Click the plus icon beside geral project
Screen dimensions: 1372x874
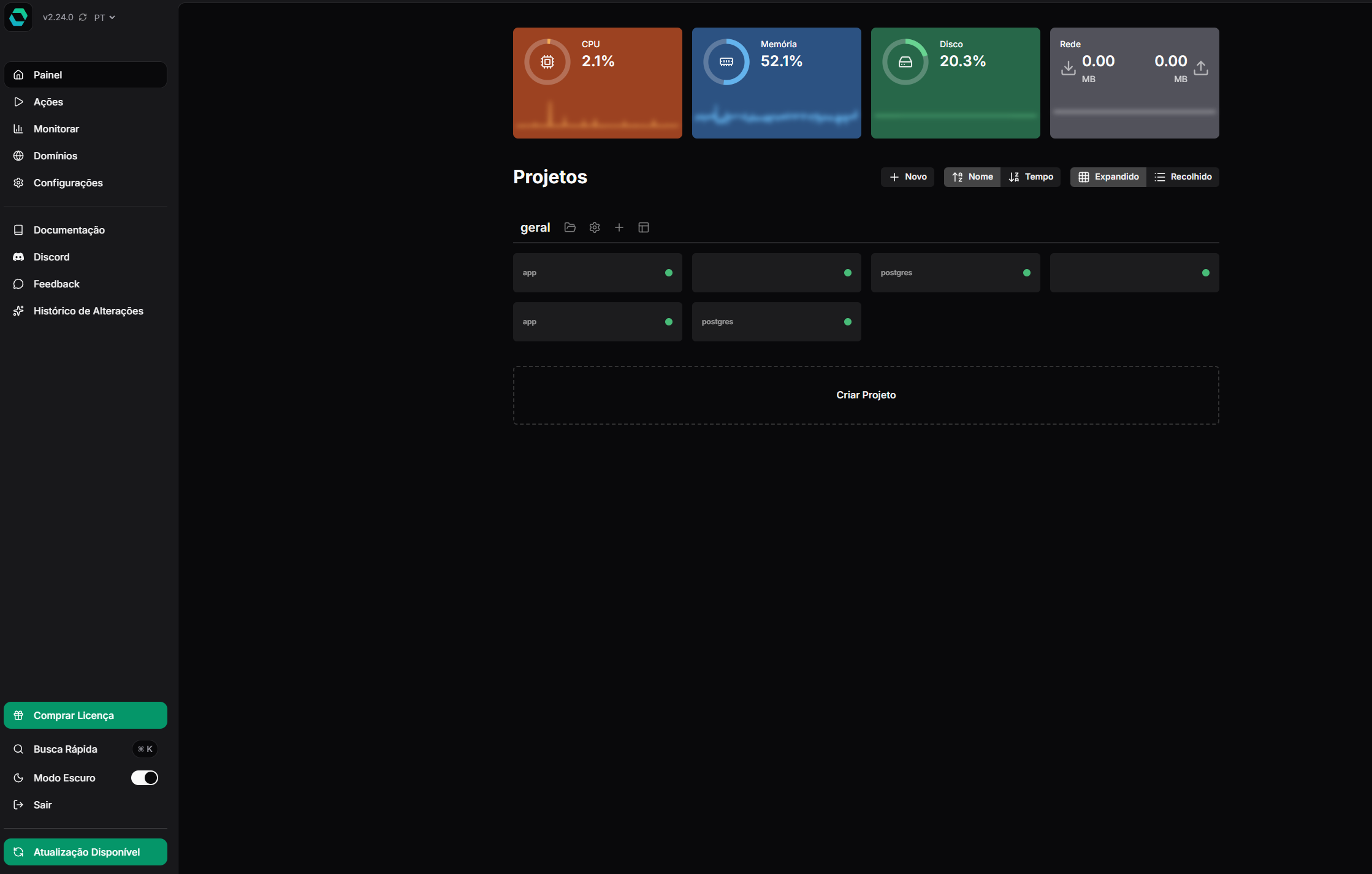pos(619,227)
